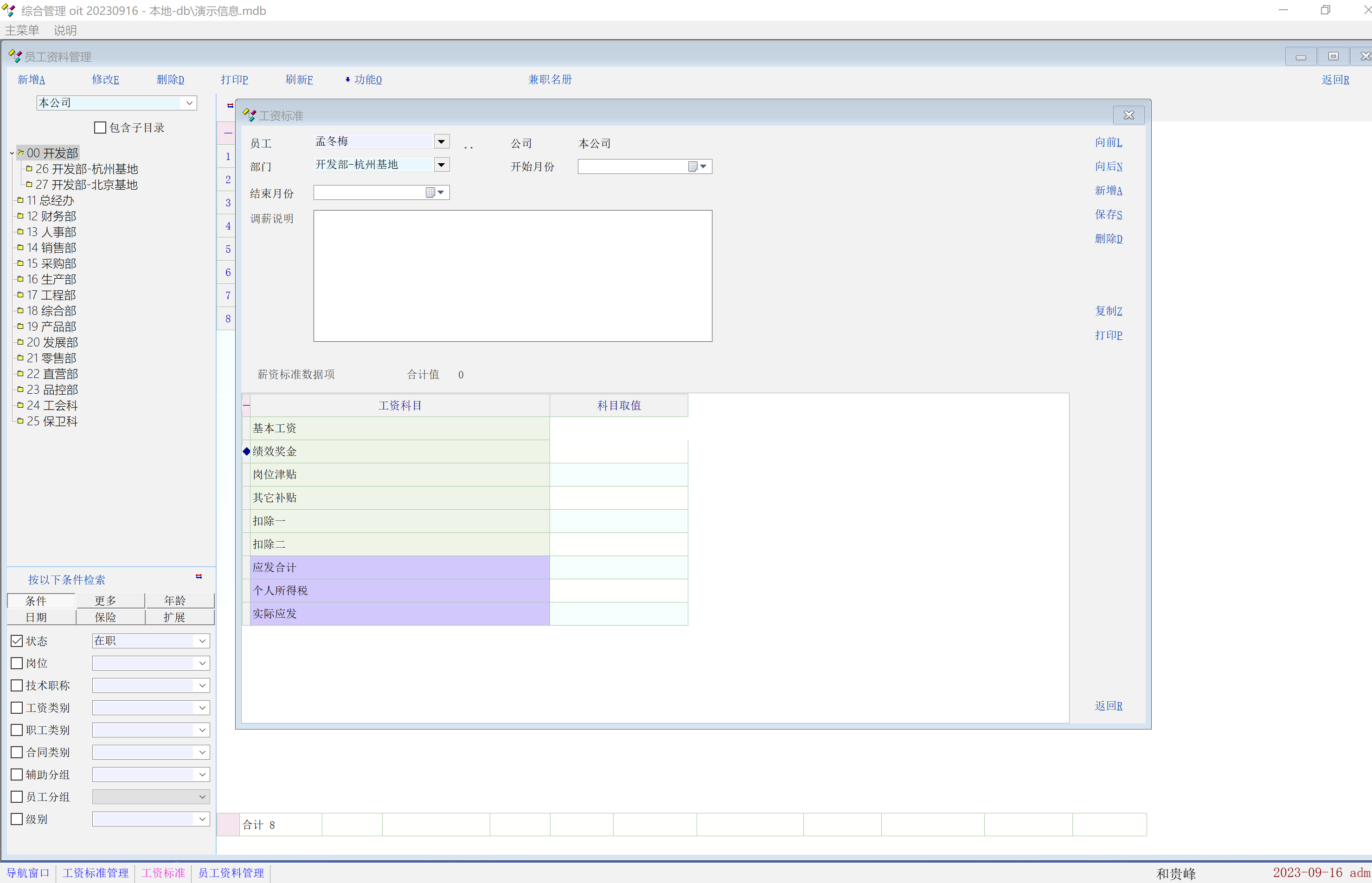Click folder icon of 26 开发部-杭州基地
Image resolution: width=1372 pixels, height=883 pixels.
(x=29, y=168)
